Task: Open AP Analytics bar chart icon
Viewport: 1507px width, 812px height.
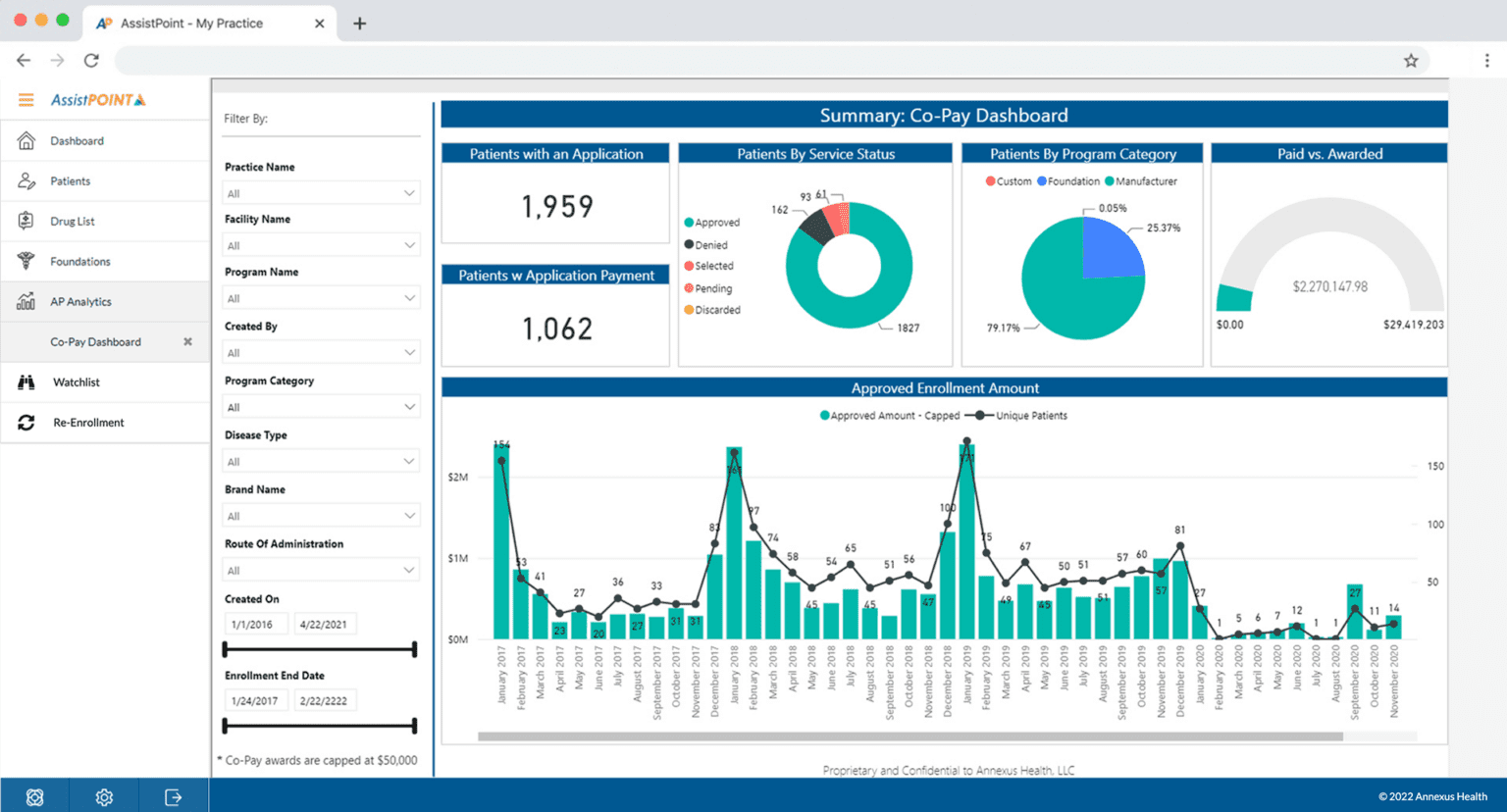Action: pyautogui.click(x=26, y=301)
